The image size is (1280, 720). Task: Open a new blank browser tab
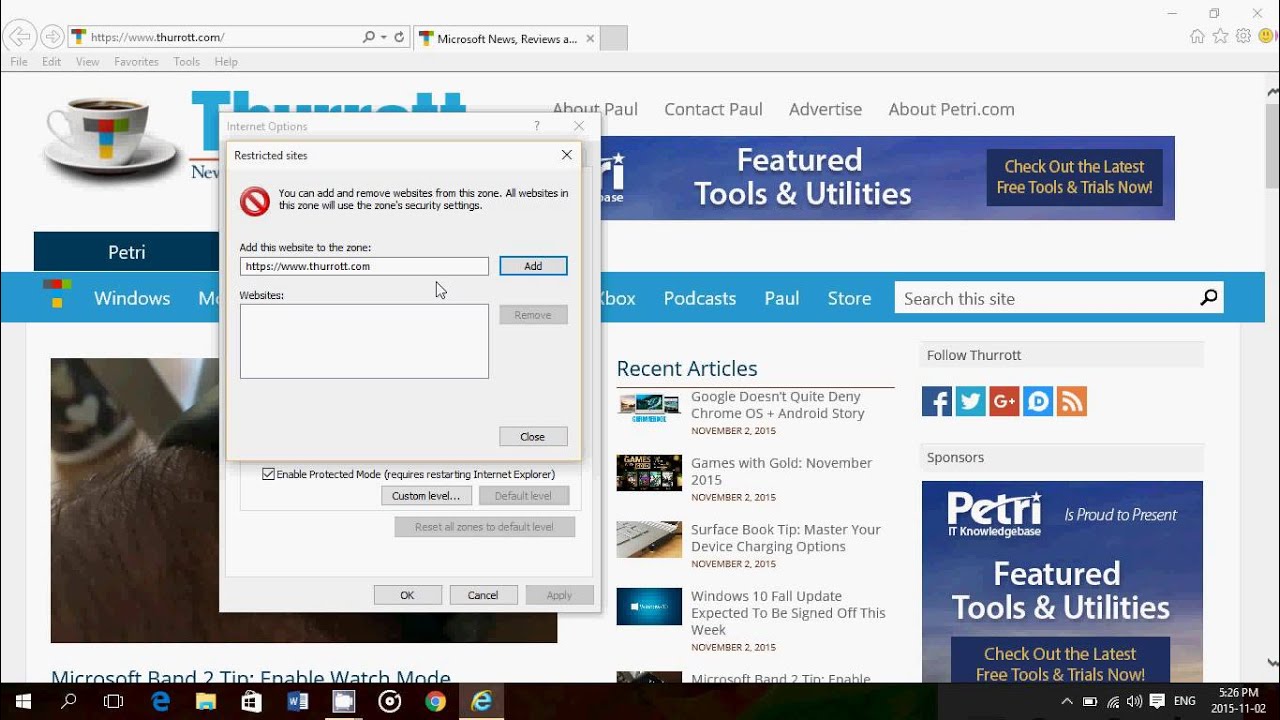coord(614,38)
